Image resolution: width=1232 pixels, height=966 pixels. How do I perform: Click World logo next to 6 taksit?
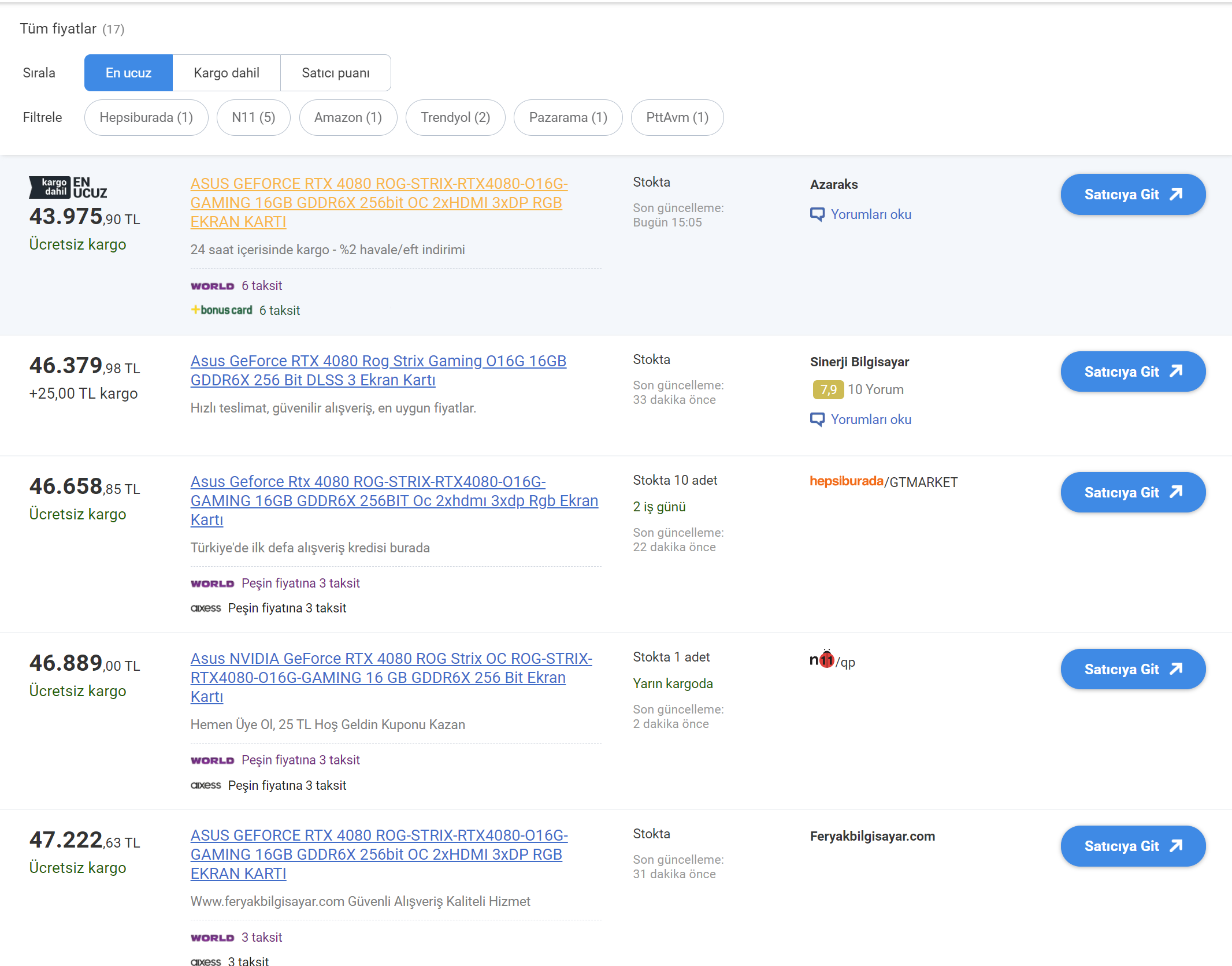(x=213, y=286)
